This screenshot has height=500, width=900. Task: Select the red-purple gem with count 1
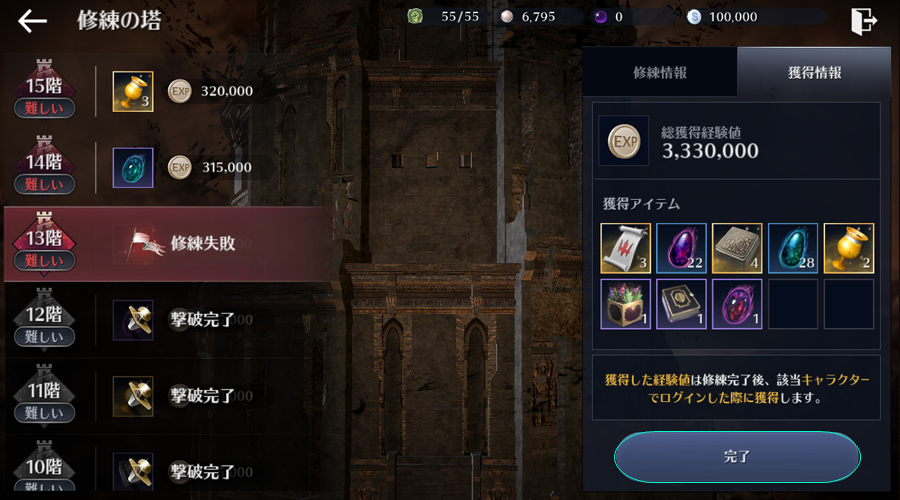point(737,304)
